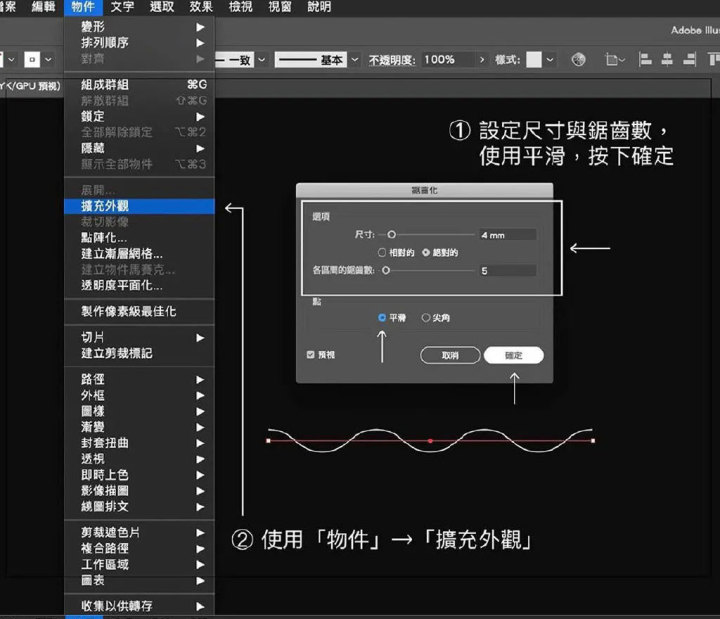Viewport: 720px width, 619px height.
Task: Click the 確定 button
Action: coord(514,355)
